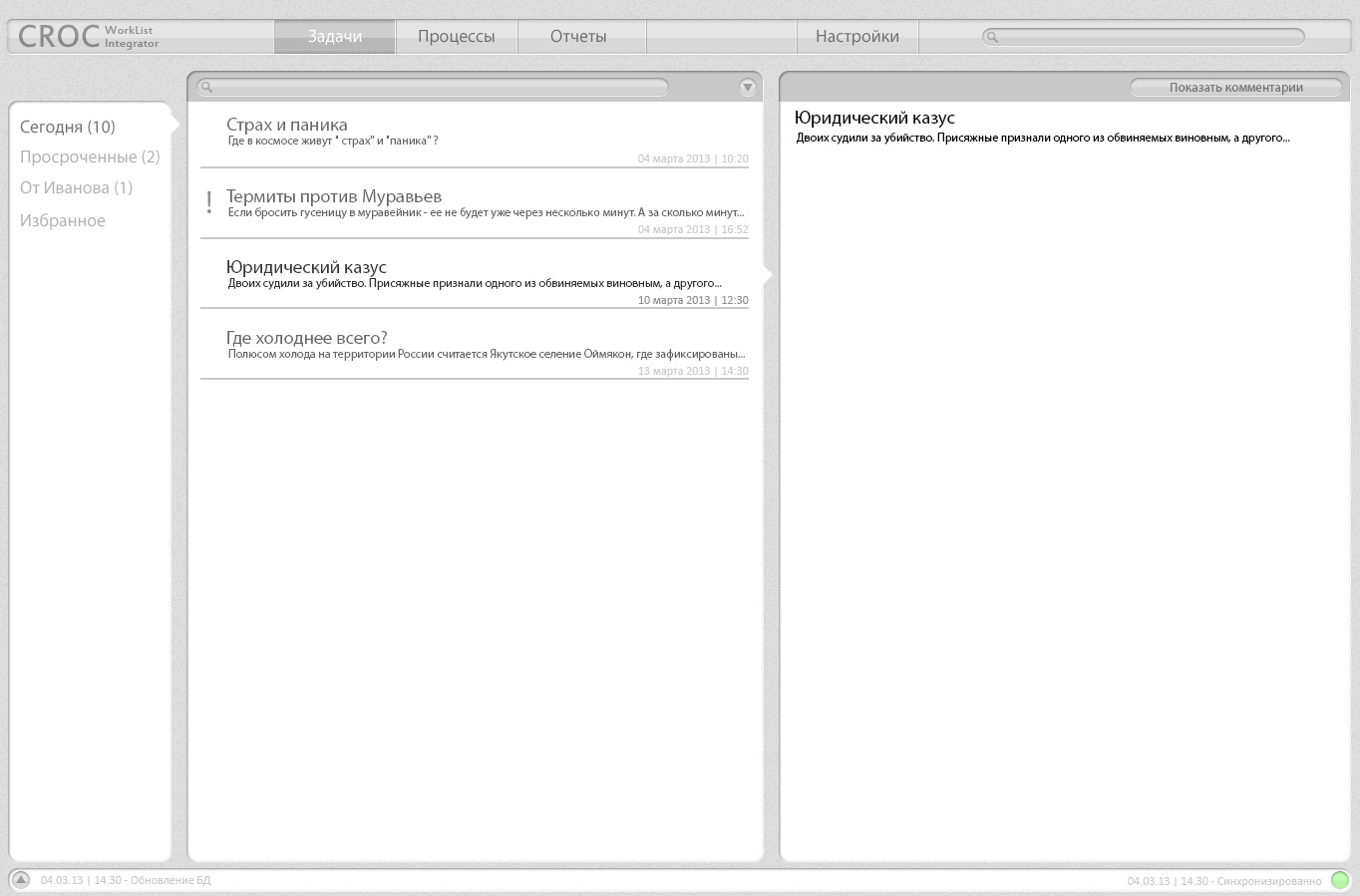Click the date 04 марта 2013 | 16:52
The width and height of the screenshot is (1360, 896).
coord(693,229)
